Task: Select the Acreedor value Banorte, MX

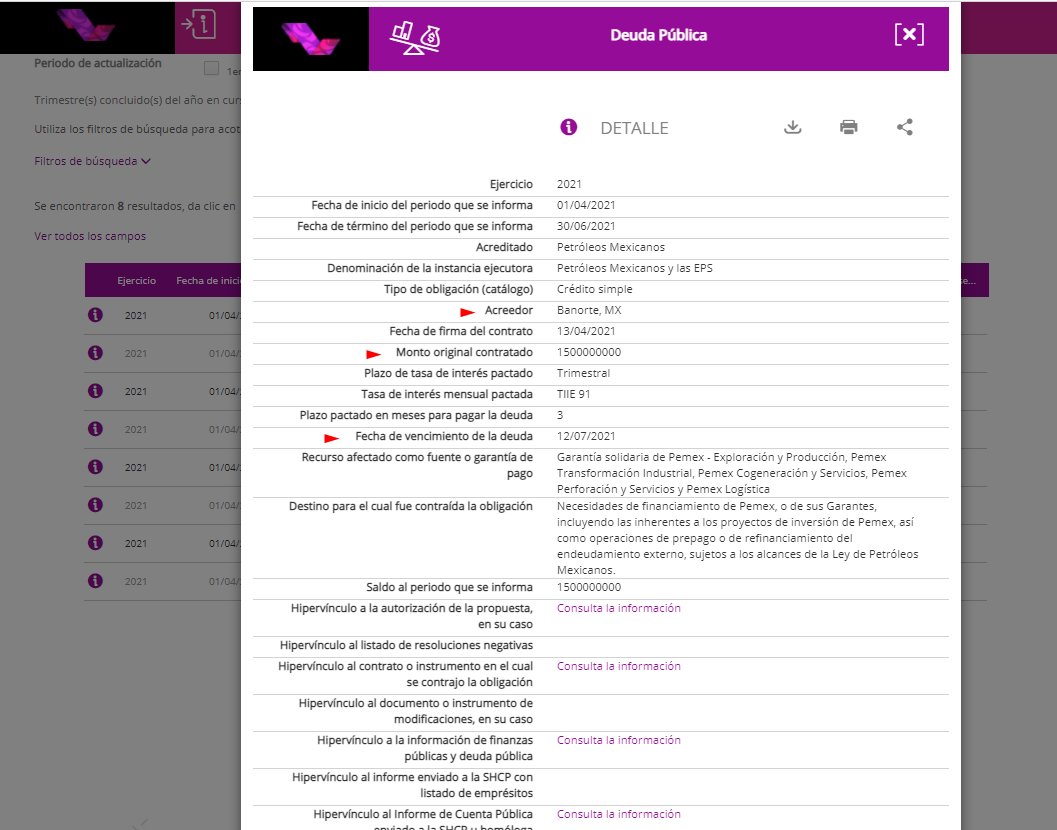Action: pyautogui.click(x=588, y=310)
